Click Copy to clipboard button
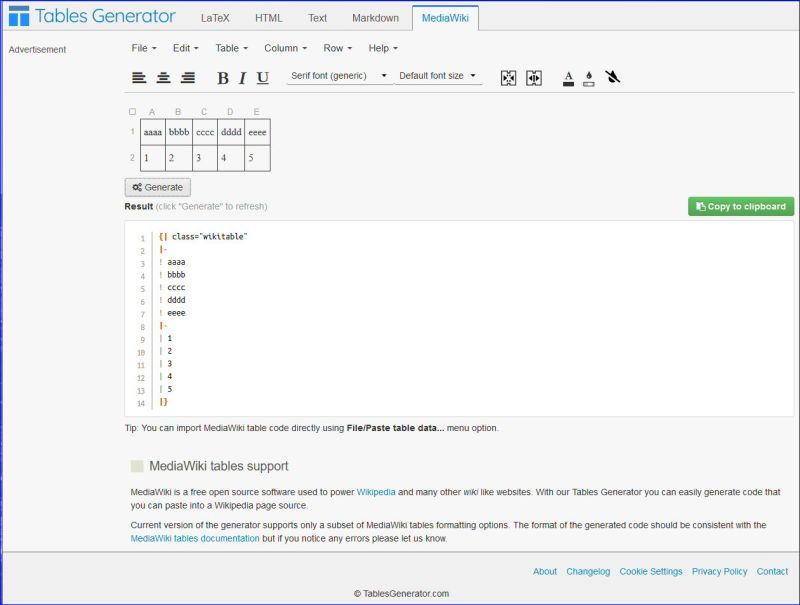800x605 pixels. point(741,207)
